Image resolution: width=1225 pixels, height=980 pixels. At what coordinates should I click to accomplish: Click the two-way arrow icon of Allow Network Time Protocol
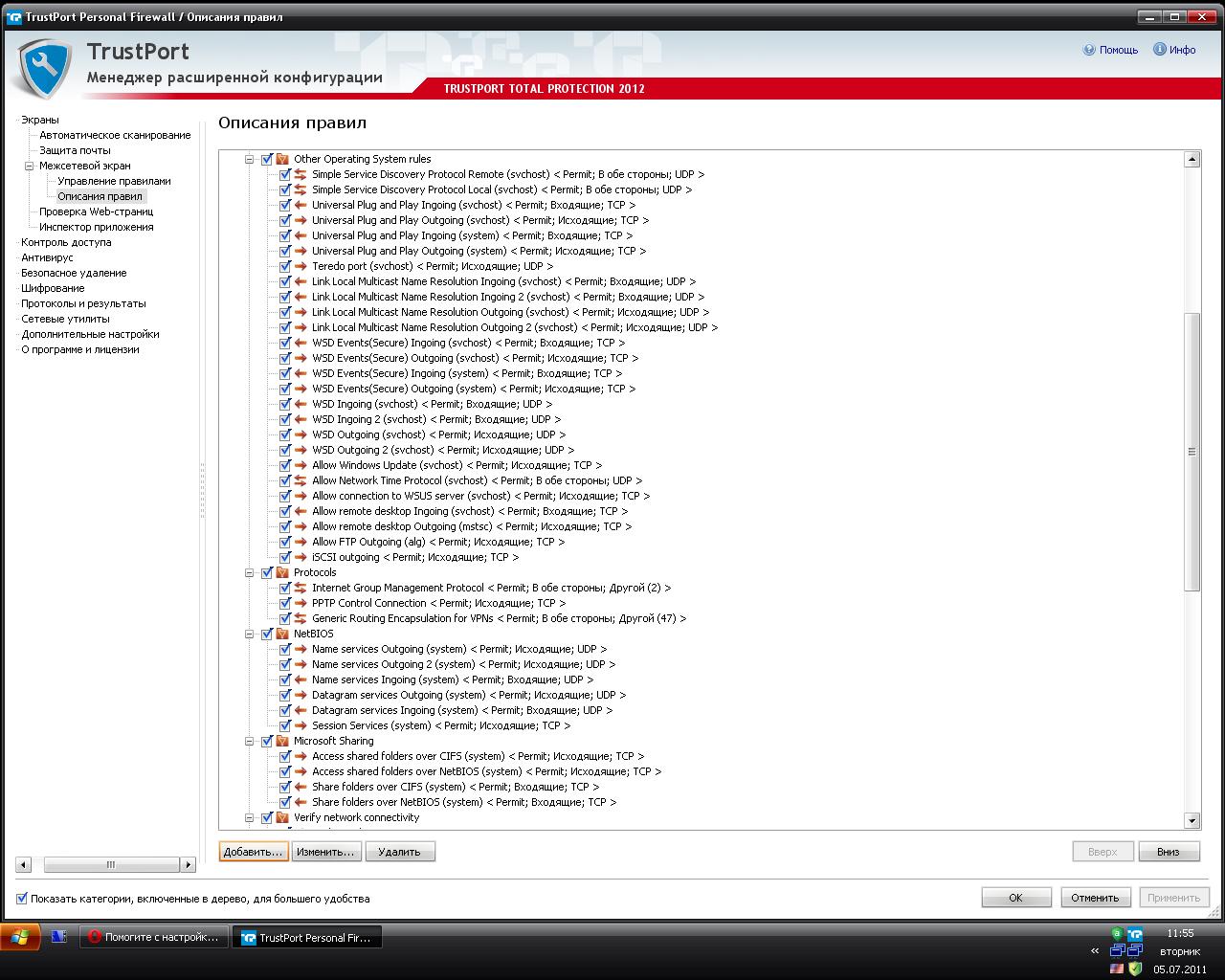point(301,480)
